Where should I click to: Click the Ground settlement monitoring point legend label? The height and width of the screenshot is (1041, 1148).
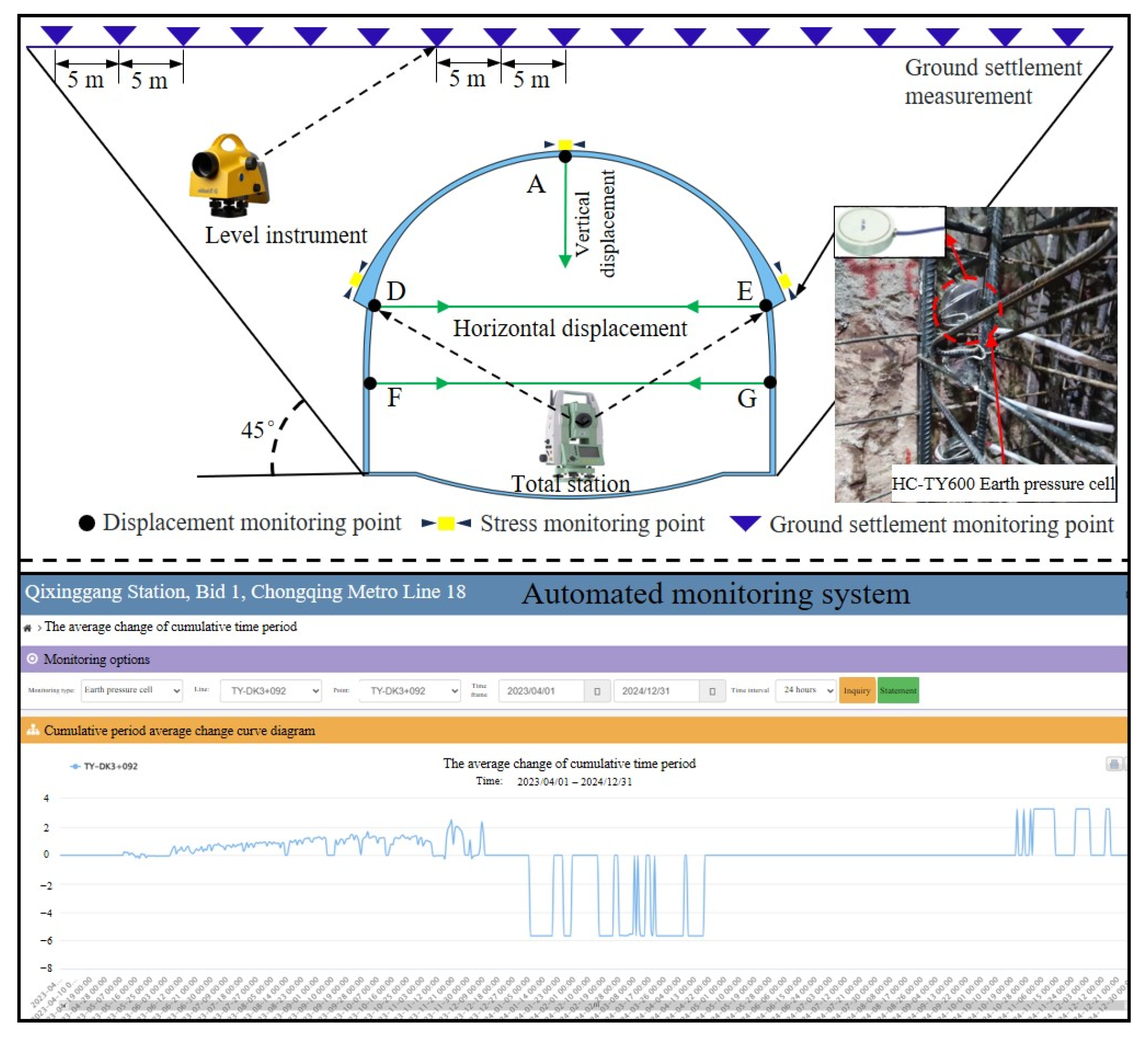point(941,524)
